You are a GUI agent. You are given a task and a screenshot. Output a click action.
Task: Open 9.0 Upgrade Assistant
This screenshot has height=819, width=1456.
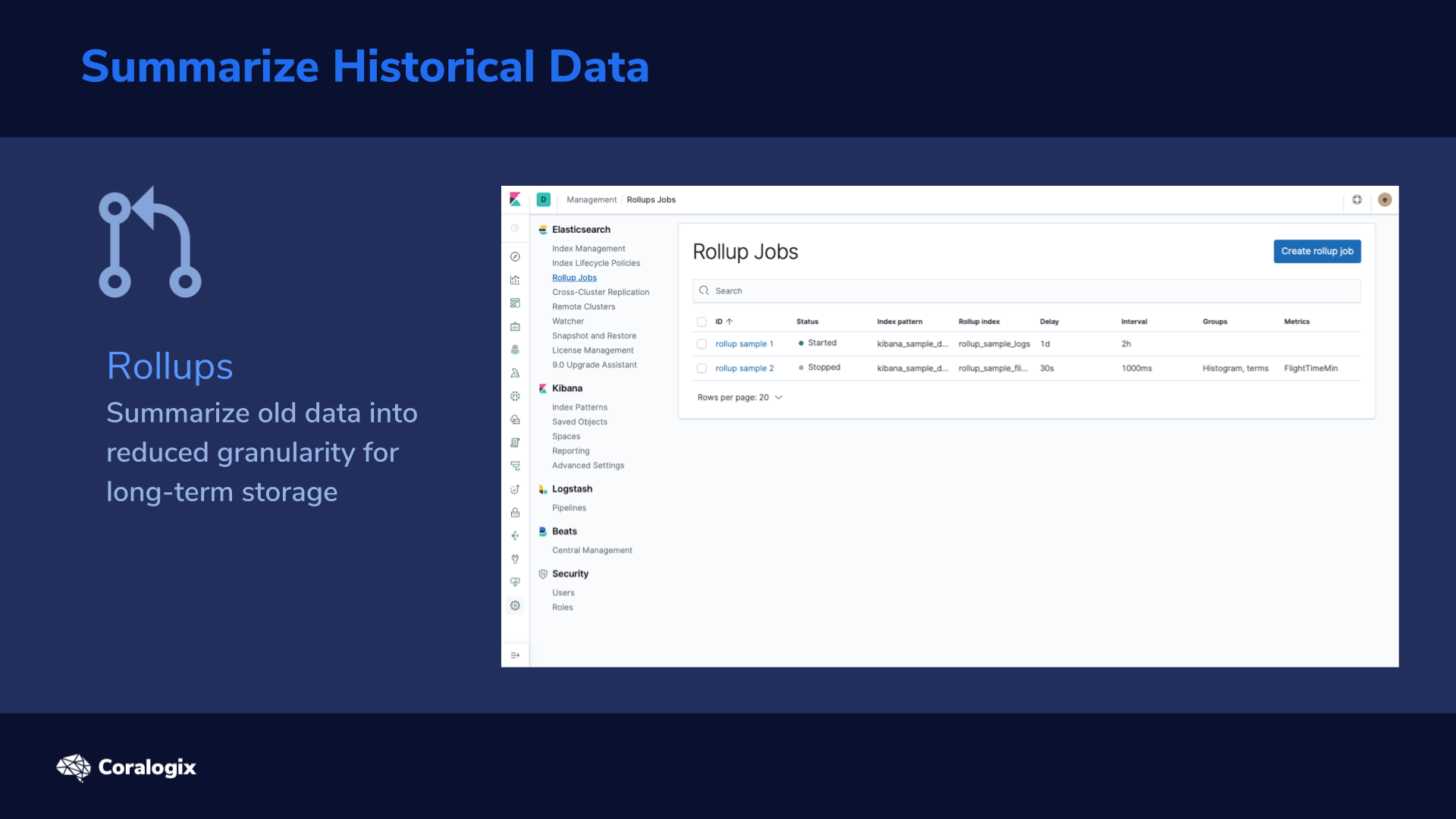[594, 365]
